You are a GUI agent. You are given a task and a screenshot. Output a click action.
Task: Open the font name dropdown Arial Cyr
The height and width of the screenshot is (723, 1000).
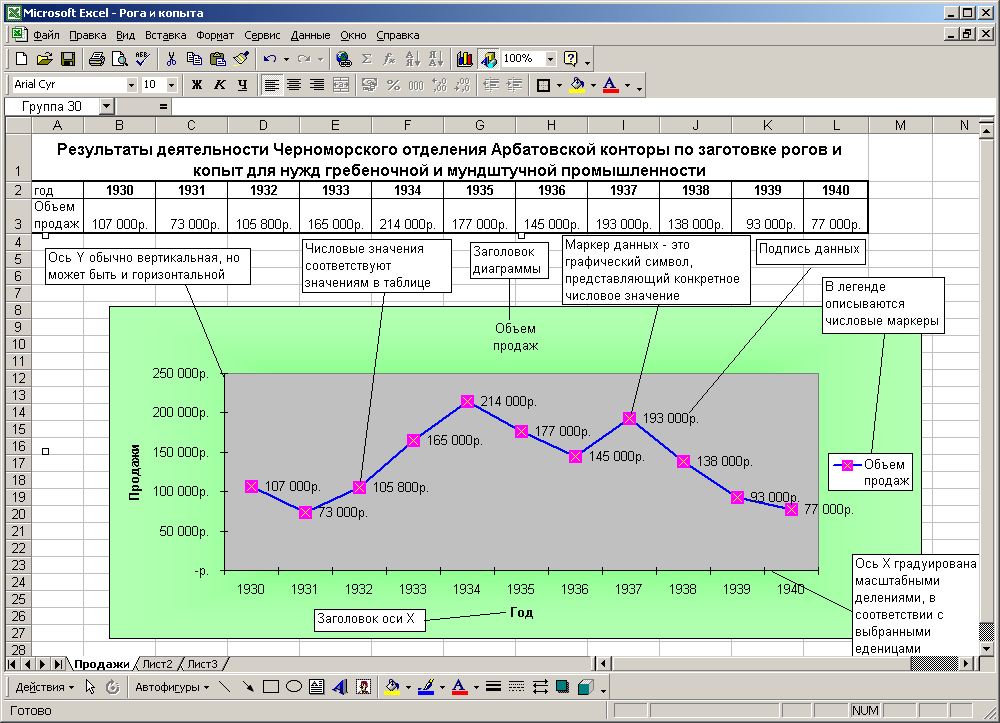point(131,85)
